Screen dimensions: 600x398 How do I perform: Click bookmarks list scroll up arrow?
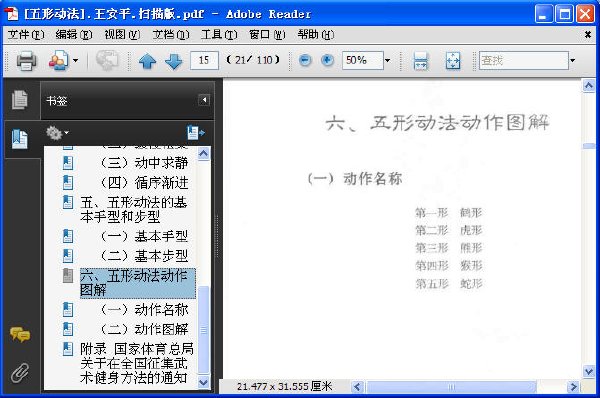click(x=204, y=154)
